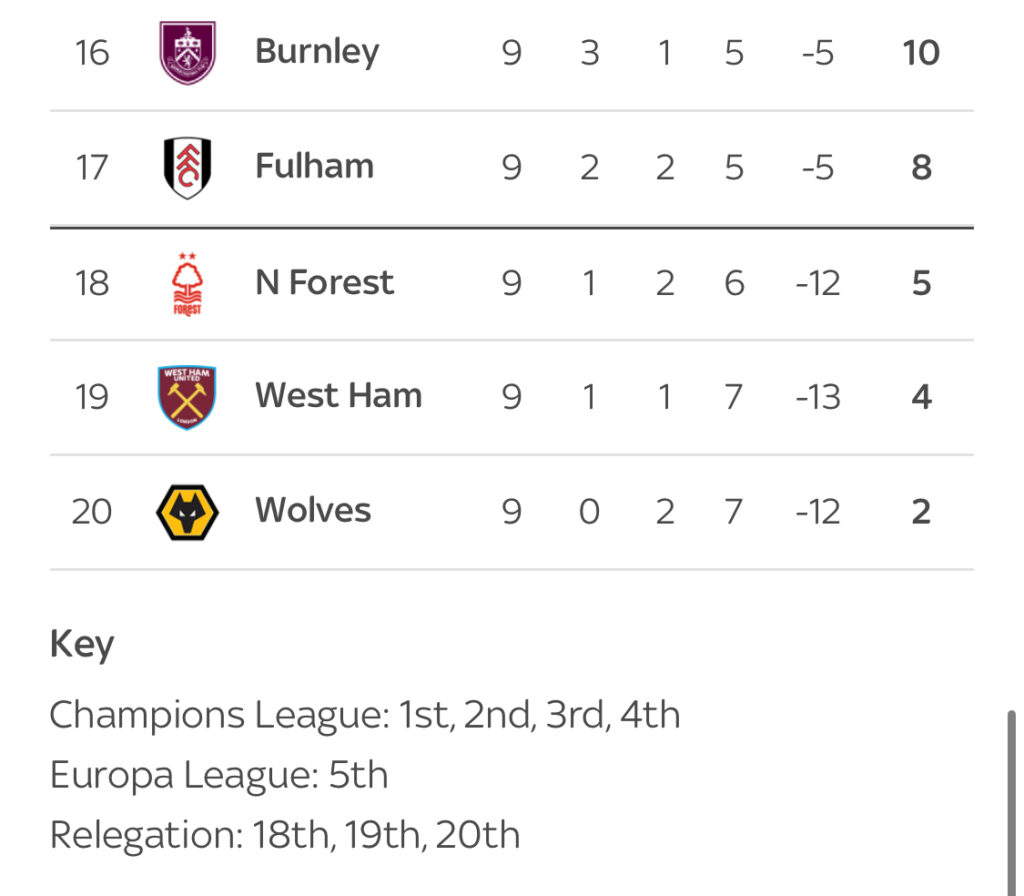Click the Fulham club crest

coord(187,167)
